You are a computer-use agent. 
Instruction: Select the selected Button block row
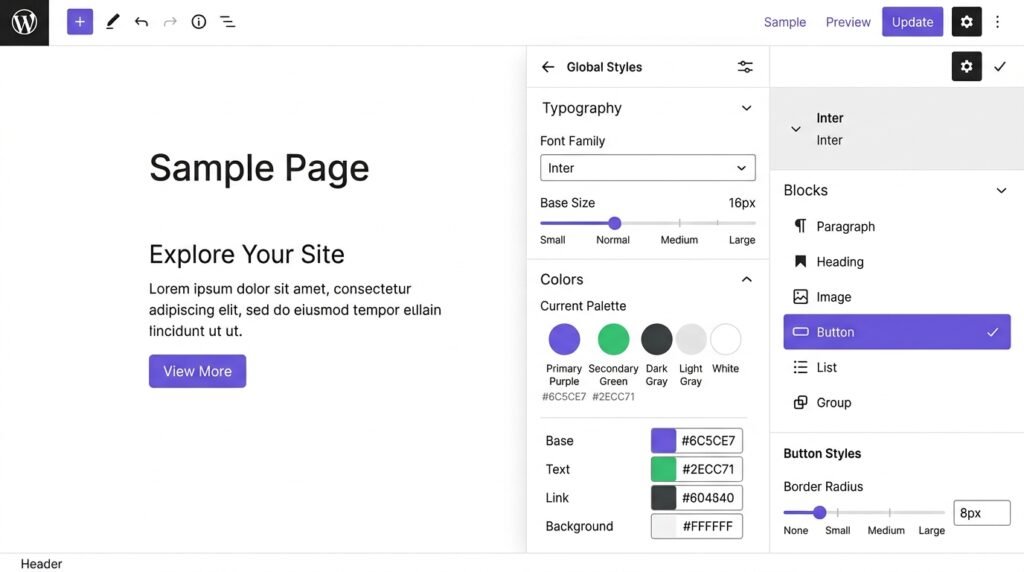[897, 332]
